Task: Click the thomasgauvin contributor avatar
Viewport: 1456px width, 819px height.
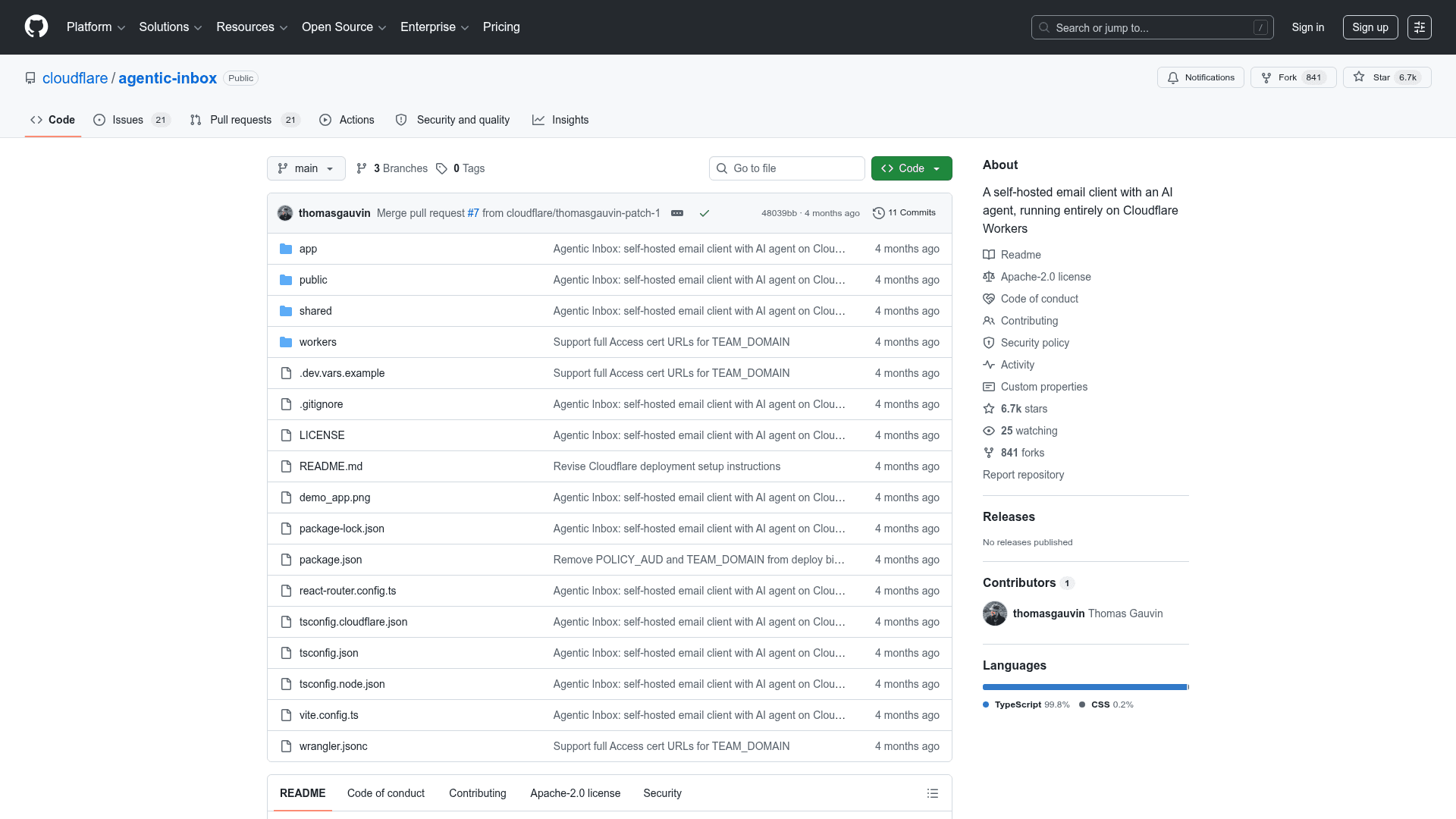Action: click(x=995, y=613)
